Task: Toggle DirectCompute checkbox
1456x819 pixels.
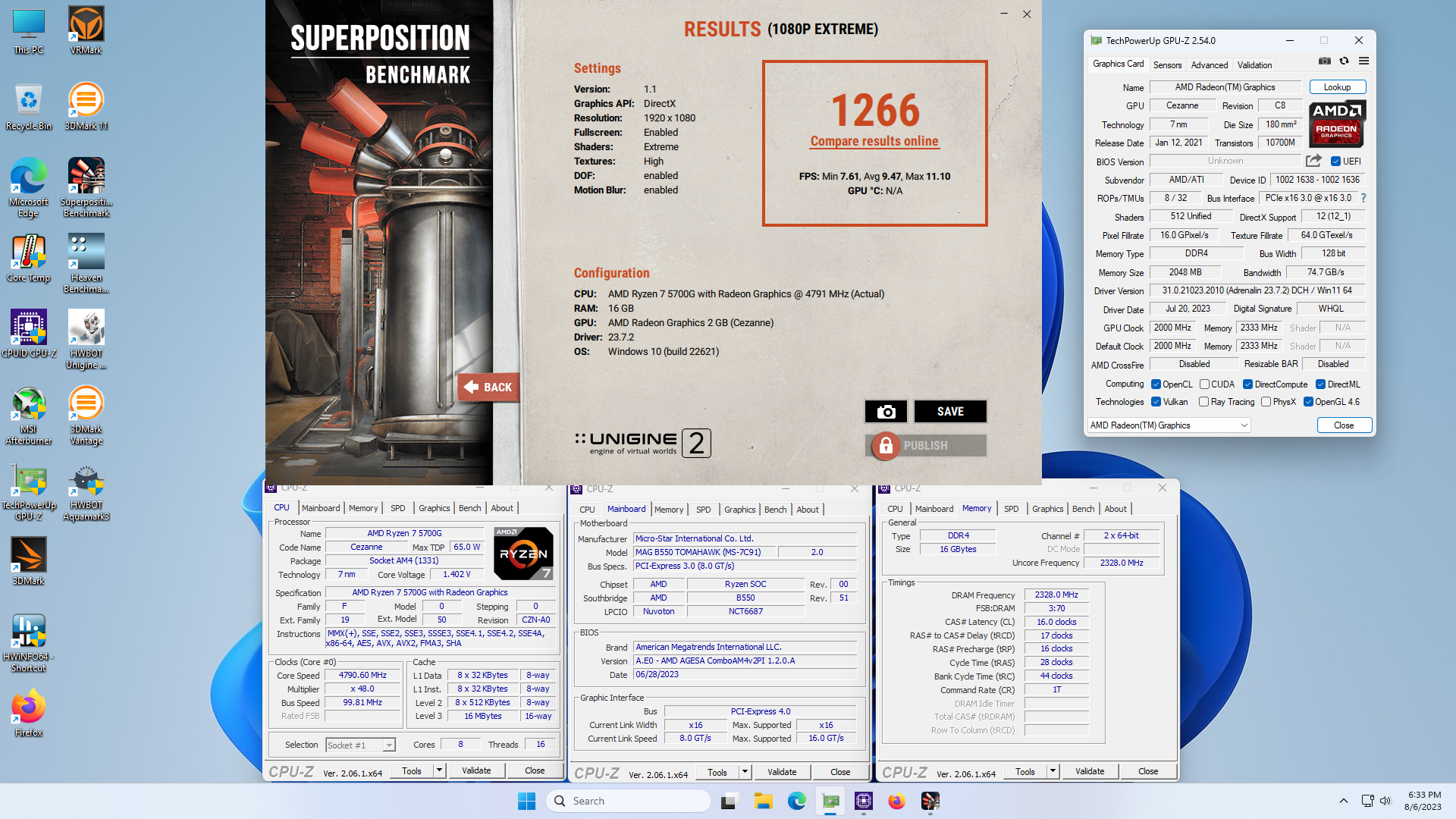Action: click(x=1247, y=384)
